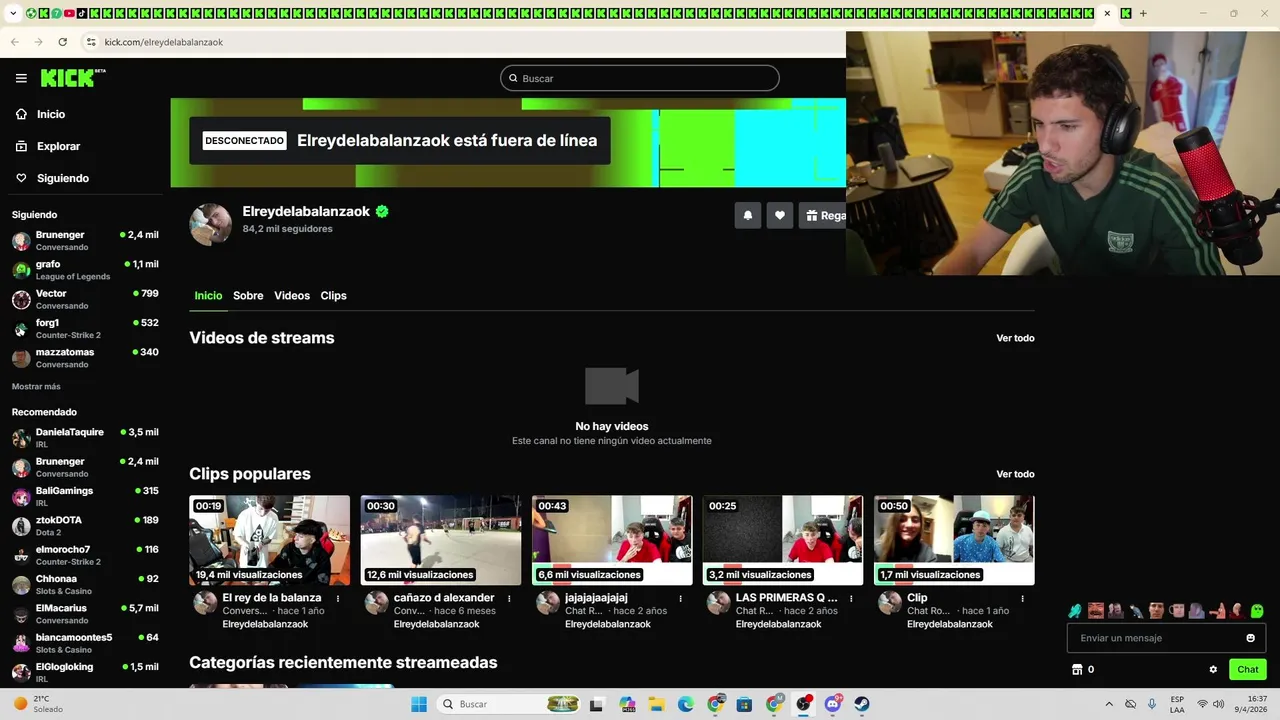Image resolution: width=1280 pixels, height=720 pixels.
Task: Click the heart follow icon
Action: coord(780,215)
